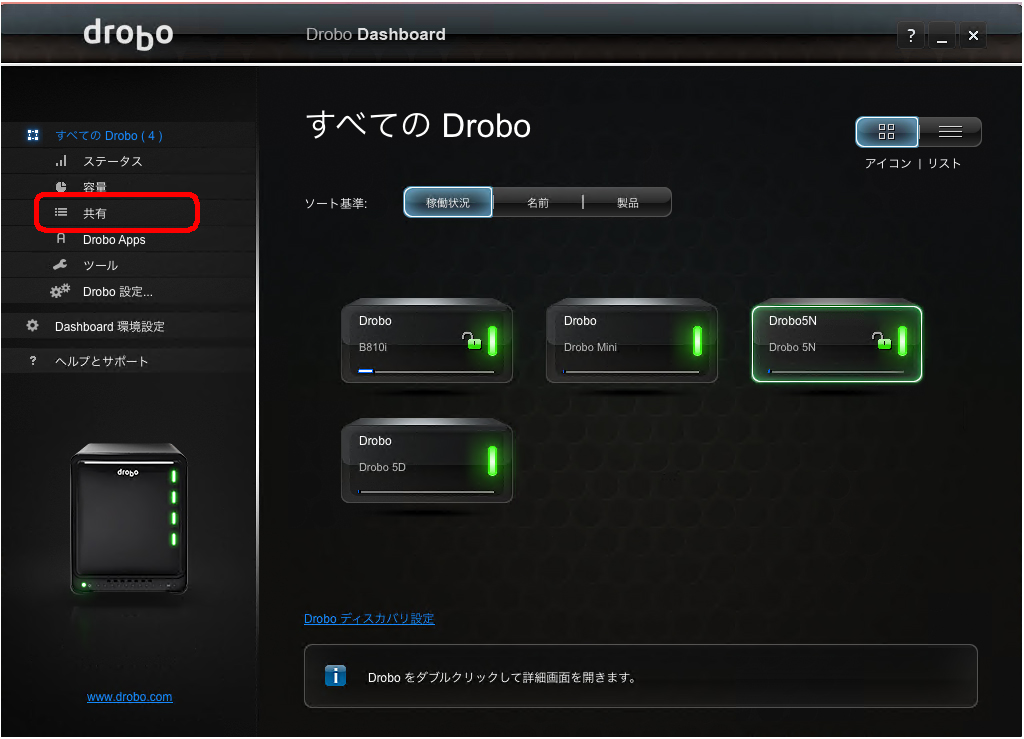This screenshot has height=739, width=1024.
Task: Select the Drobo 5D device card
Action: 427,461
